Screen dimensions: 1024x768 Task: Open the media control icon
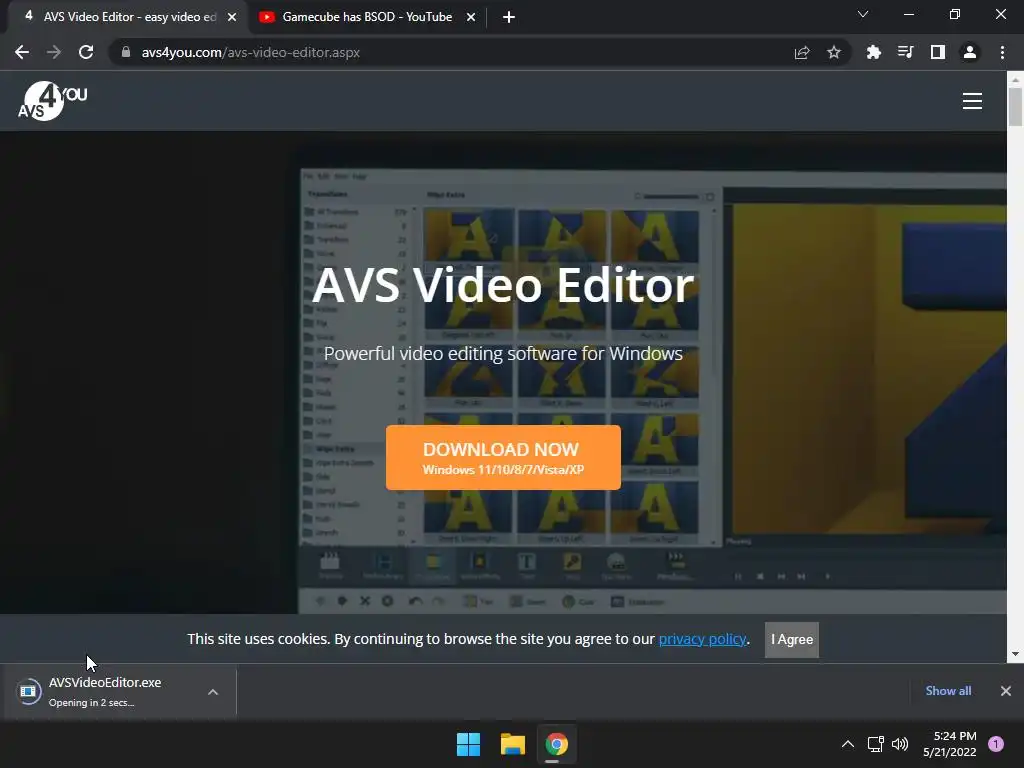[905, 52]
